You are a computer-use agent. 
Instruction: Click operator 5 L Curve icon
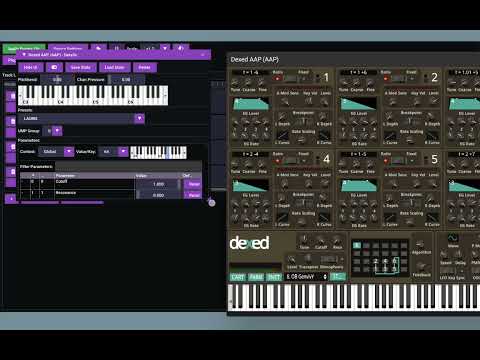click(x=390, y=217)
